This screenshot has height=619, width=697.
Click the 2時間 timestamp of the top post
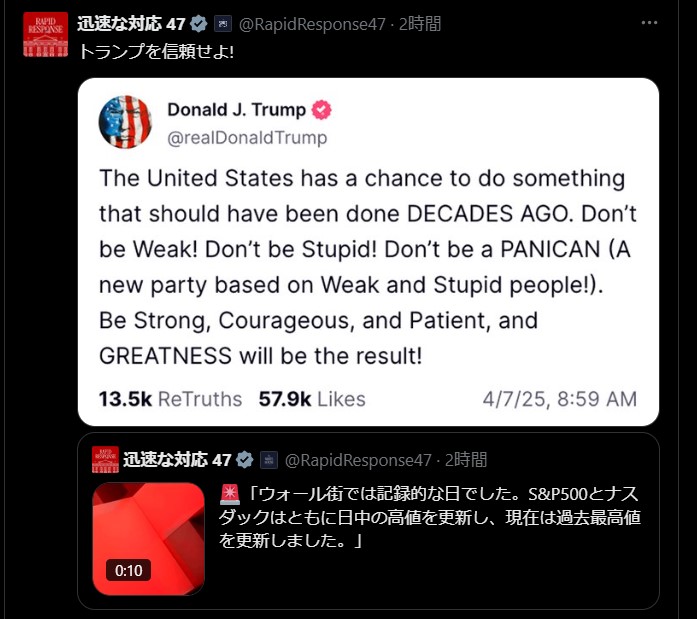420,24
